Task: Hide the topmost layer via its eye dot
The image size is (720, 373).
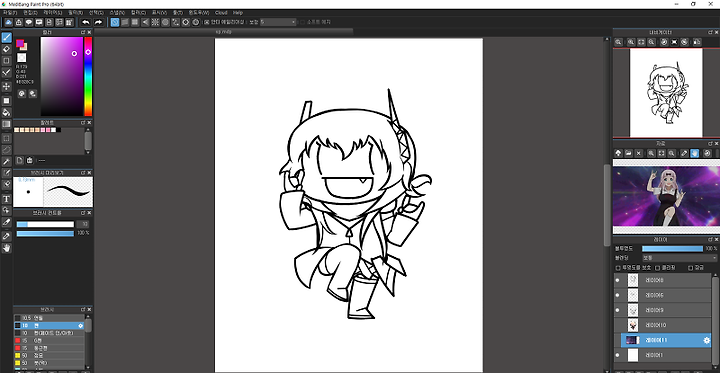Action: [x=617, y=280]
